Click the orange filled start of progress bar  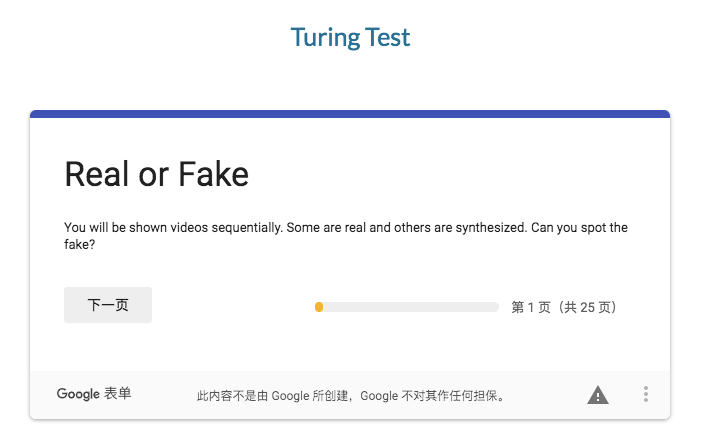[319, 307]
